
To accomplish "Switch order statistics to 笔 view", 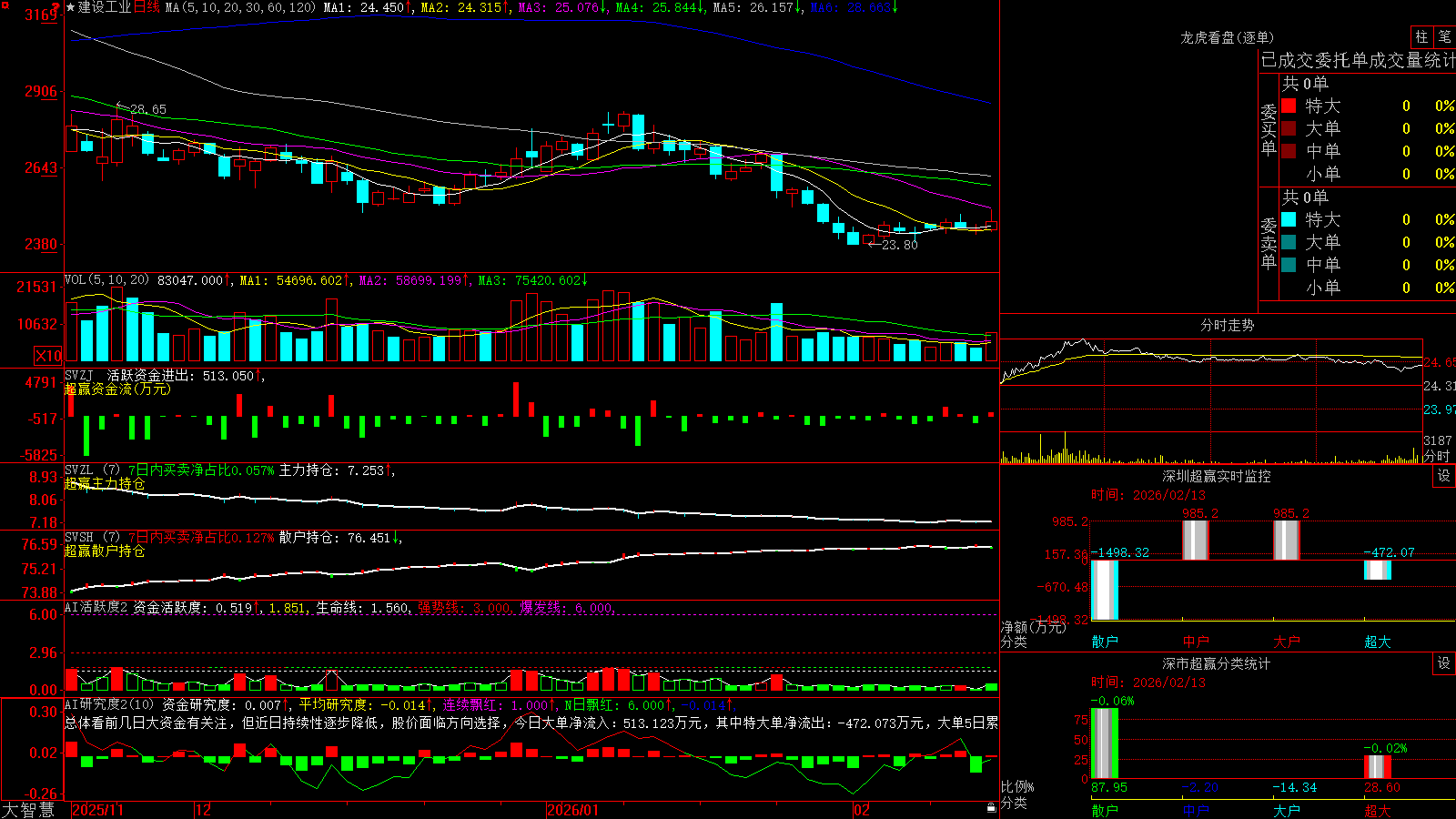I will click(1445, 37).
